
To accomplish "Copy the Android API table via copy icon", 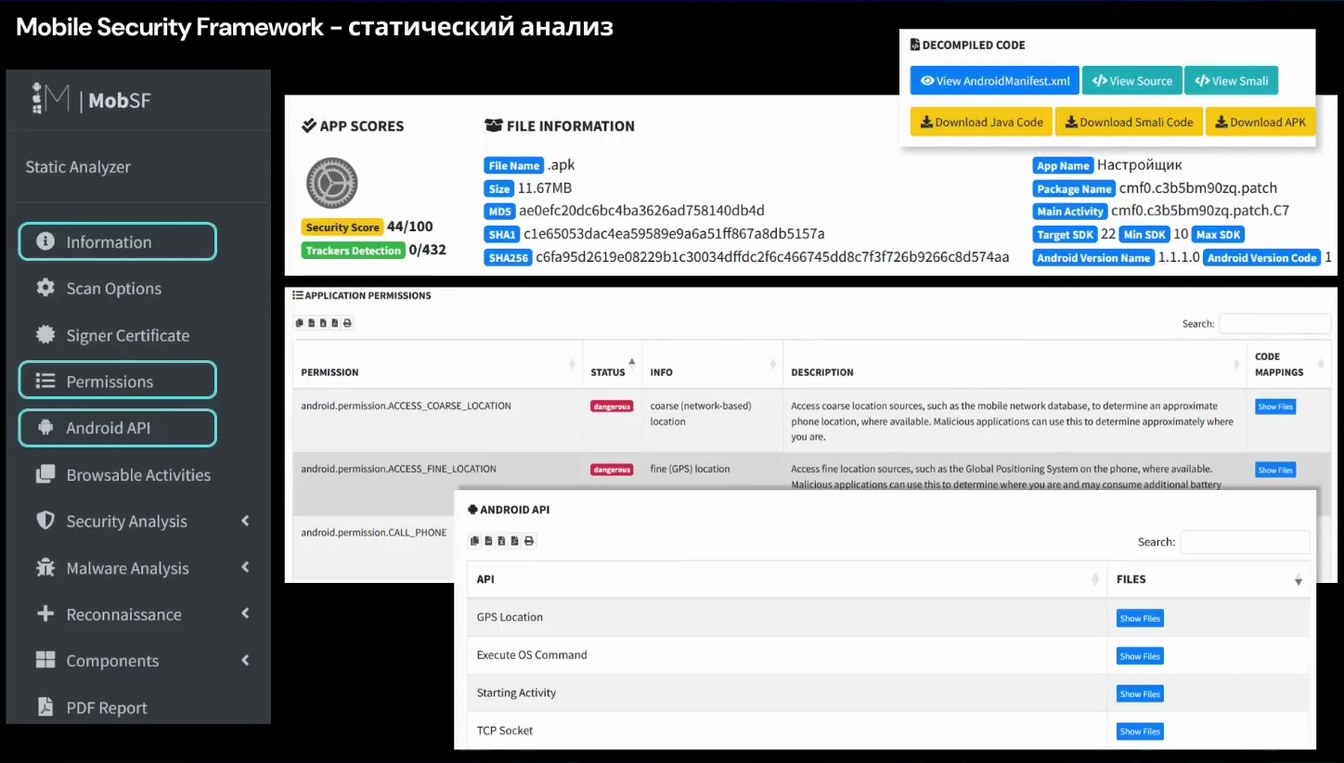I will [x=474, y=541].
